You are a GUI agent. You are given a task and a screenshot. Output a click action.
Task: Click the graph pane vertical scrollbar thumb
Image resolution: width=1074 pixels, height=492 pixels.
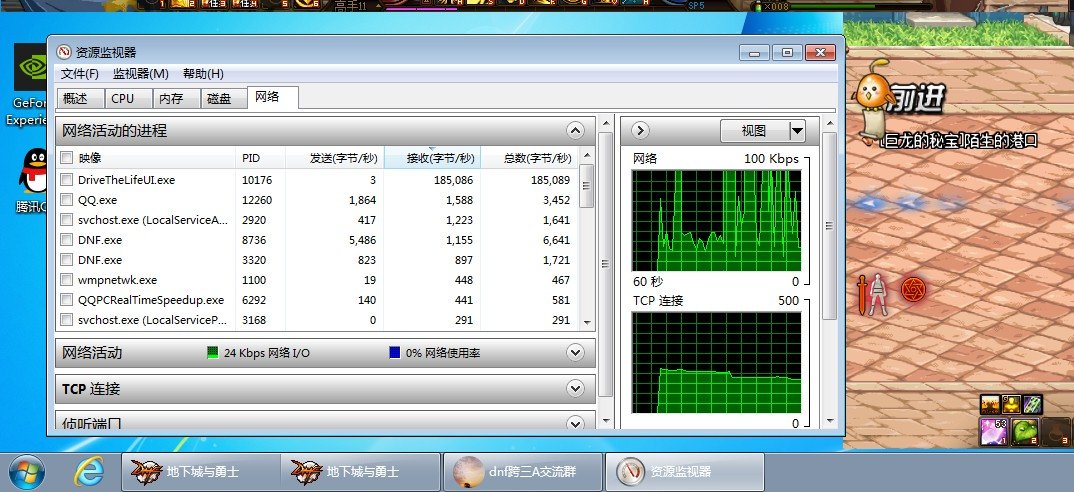(829, 226)
